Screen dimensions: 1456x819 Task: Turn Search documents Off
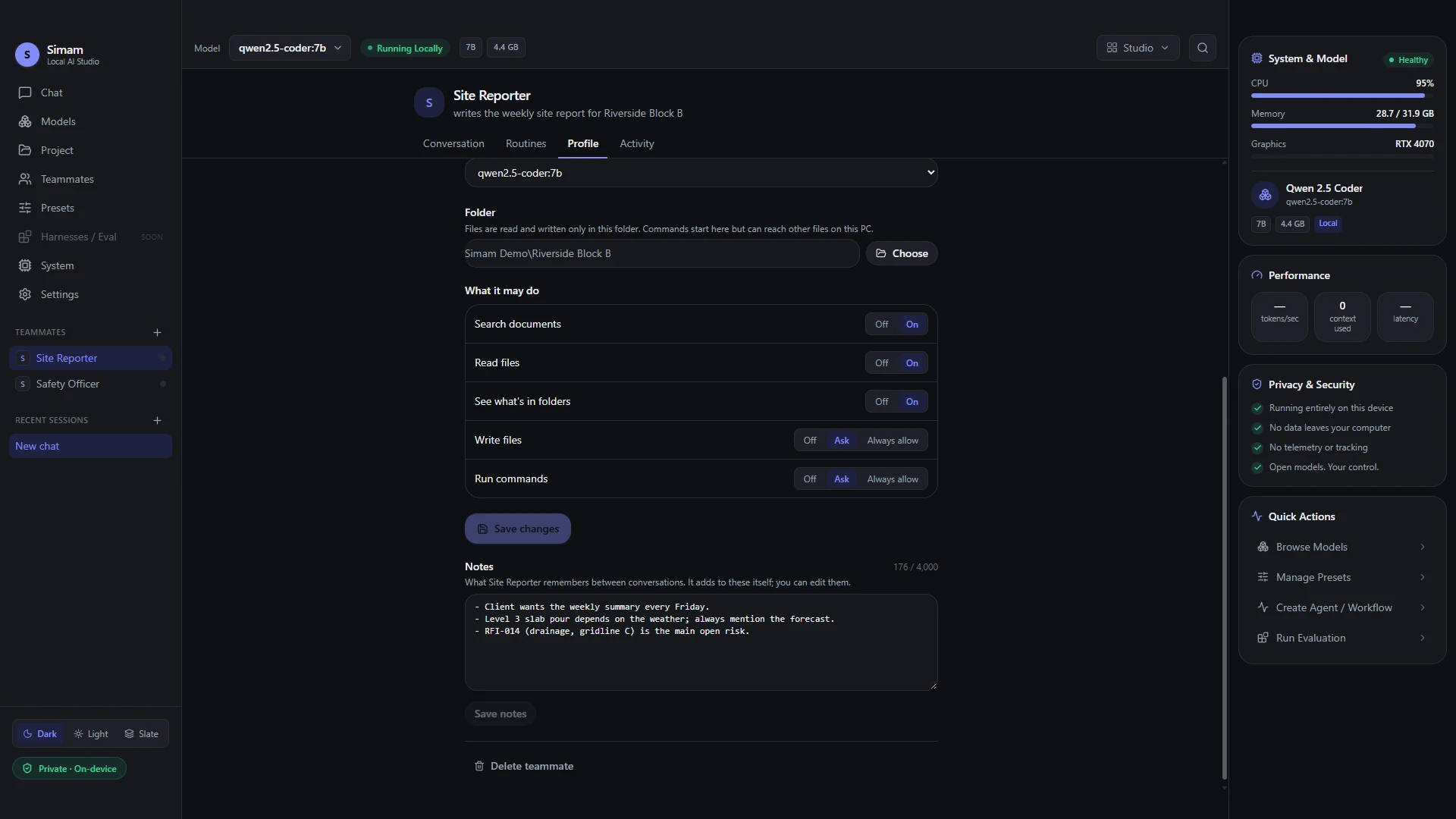pyautogui.click(x=881, y=325)
